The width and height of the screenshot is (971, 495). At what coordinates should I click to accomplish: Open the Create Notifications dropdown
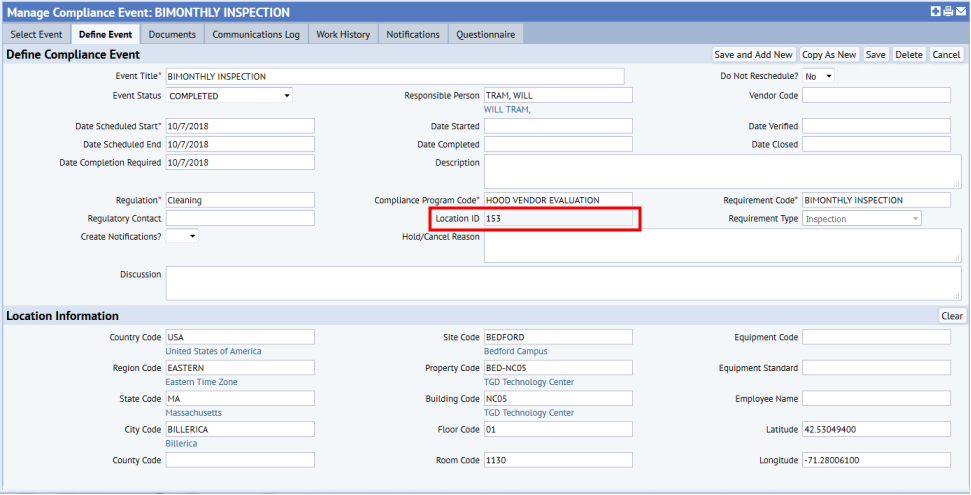tap(182, 237)
